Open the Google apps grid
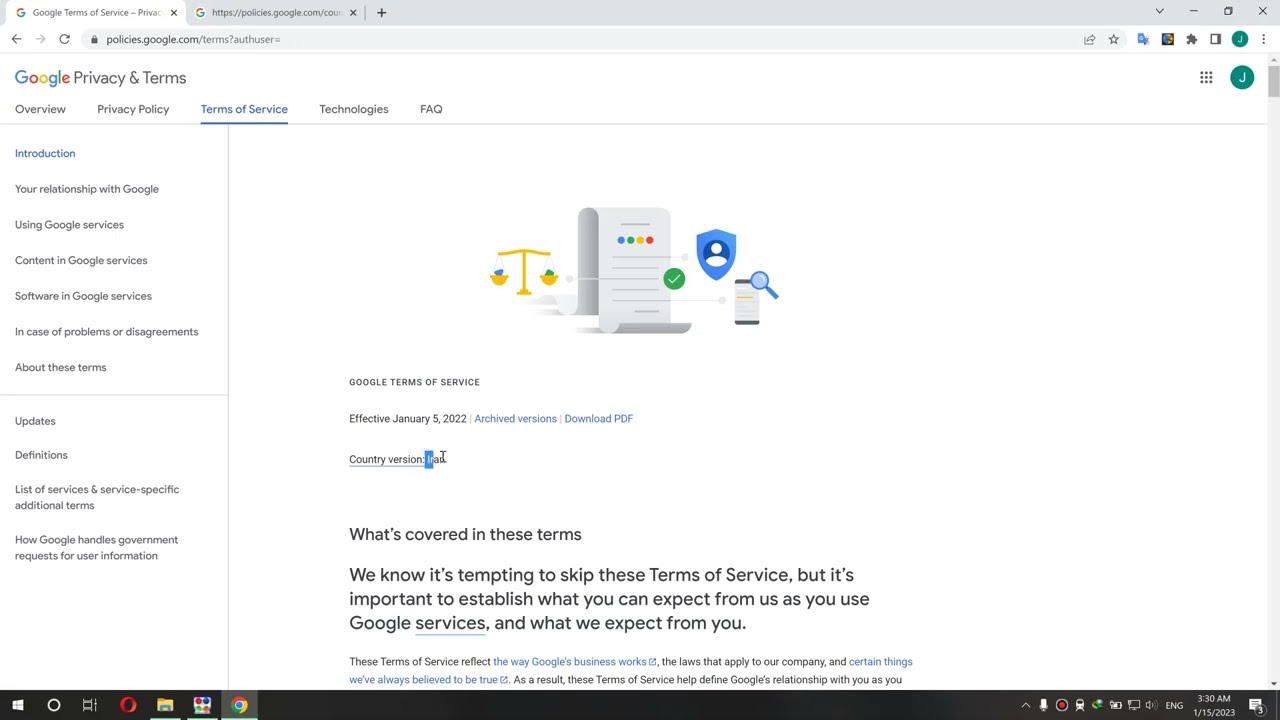 (1206, 78)
